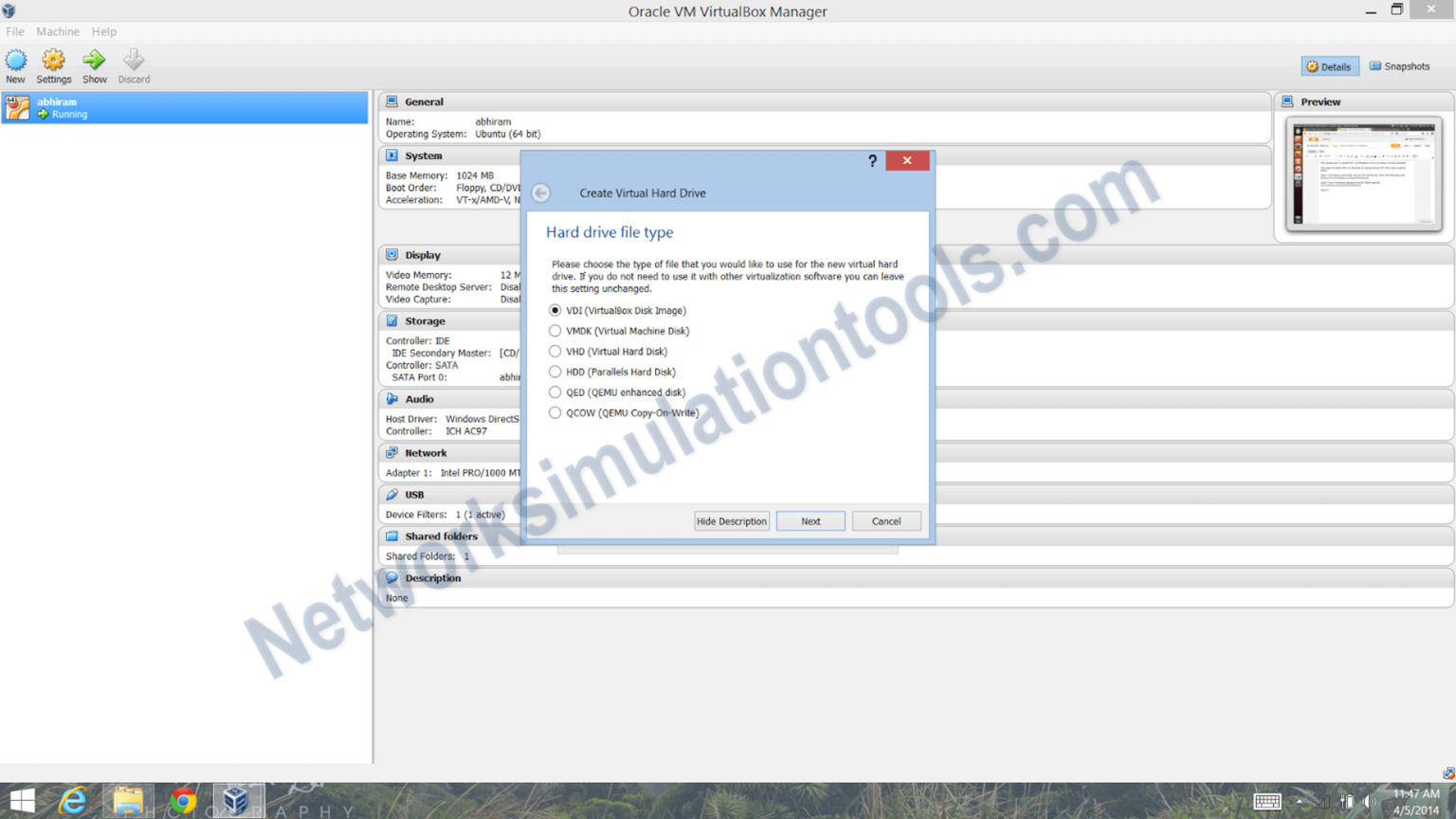The height and width of the screenshot is (819, 1456).
Task: Hide the hard drive type description
Action: coord(731,520)
